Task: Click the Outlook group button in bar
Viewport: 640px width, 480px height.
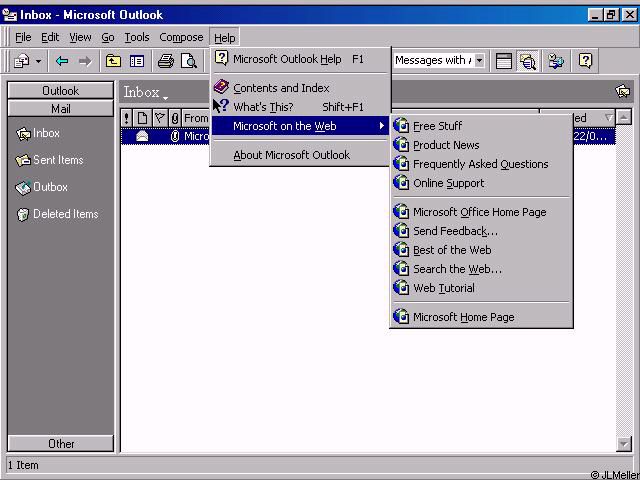Action: point(60,91)
